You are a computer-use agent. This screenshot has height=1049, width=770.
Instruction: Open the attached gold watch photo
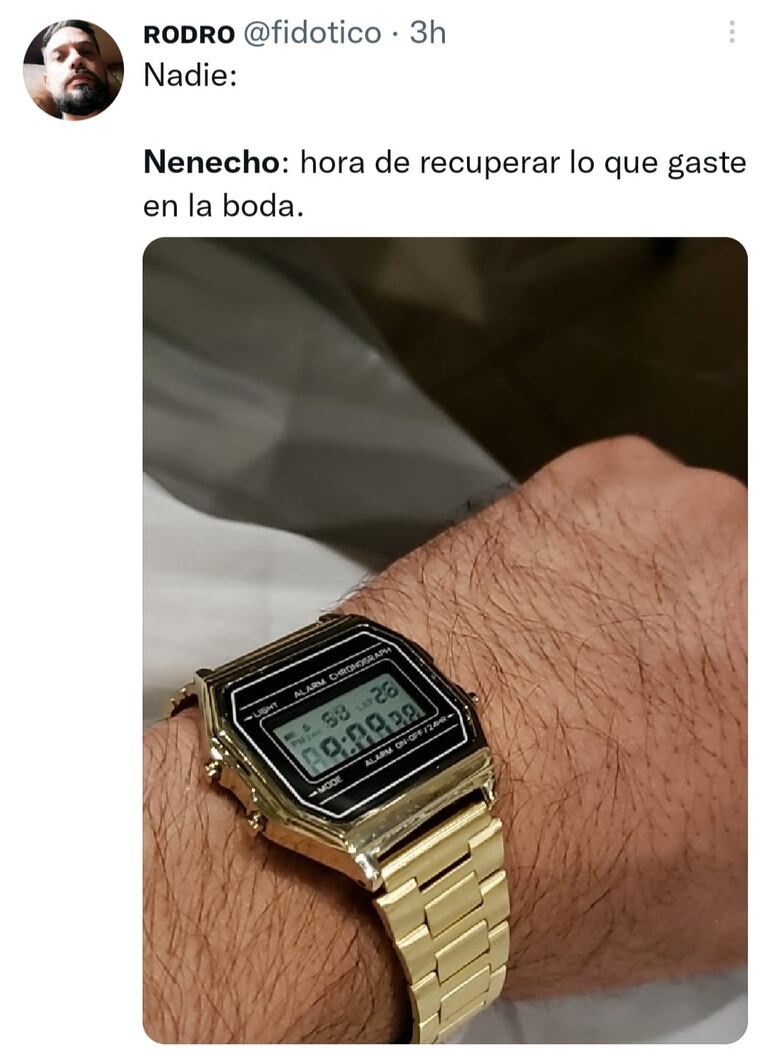[445, 640]
